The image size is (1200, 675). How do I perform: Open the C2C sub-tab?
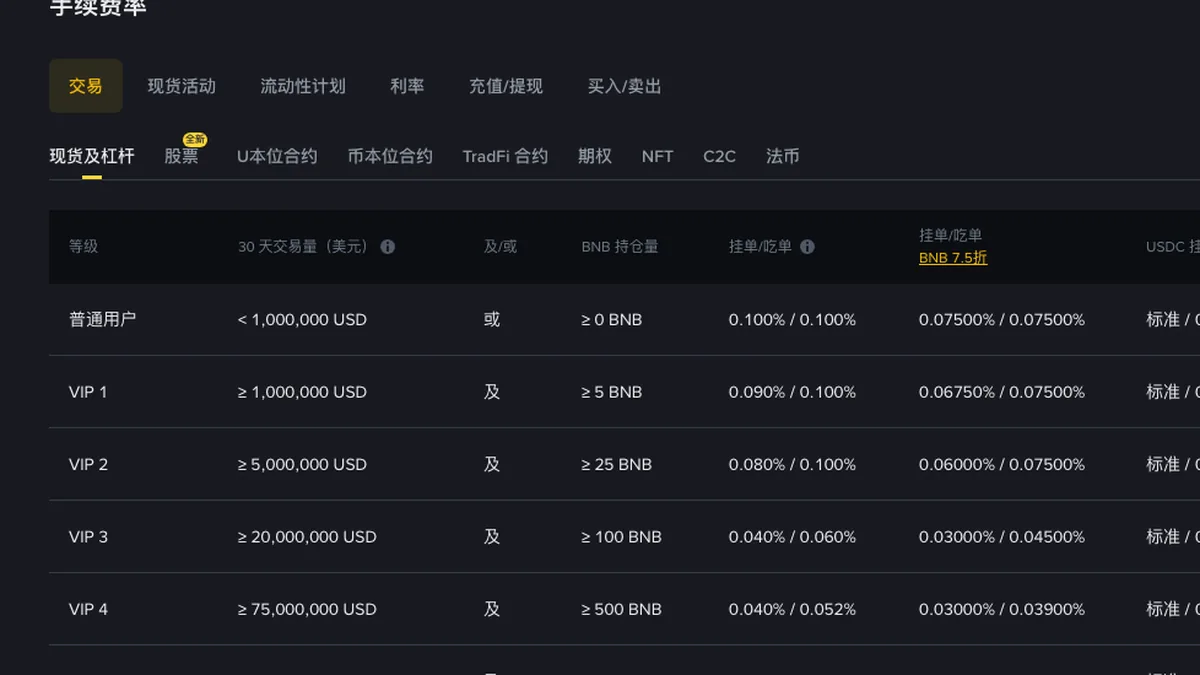coord(719,156)
